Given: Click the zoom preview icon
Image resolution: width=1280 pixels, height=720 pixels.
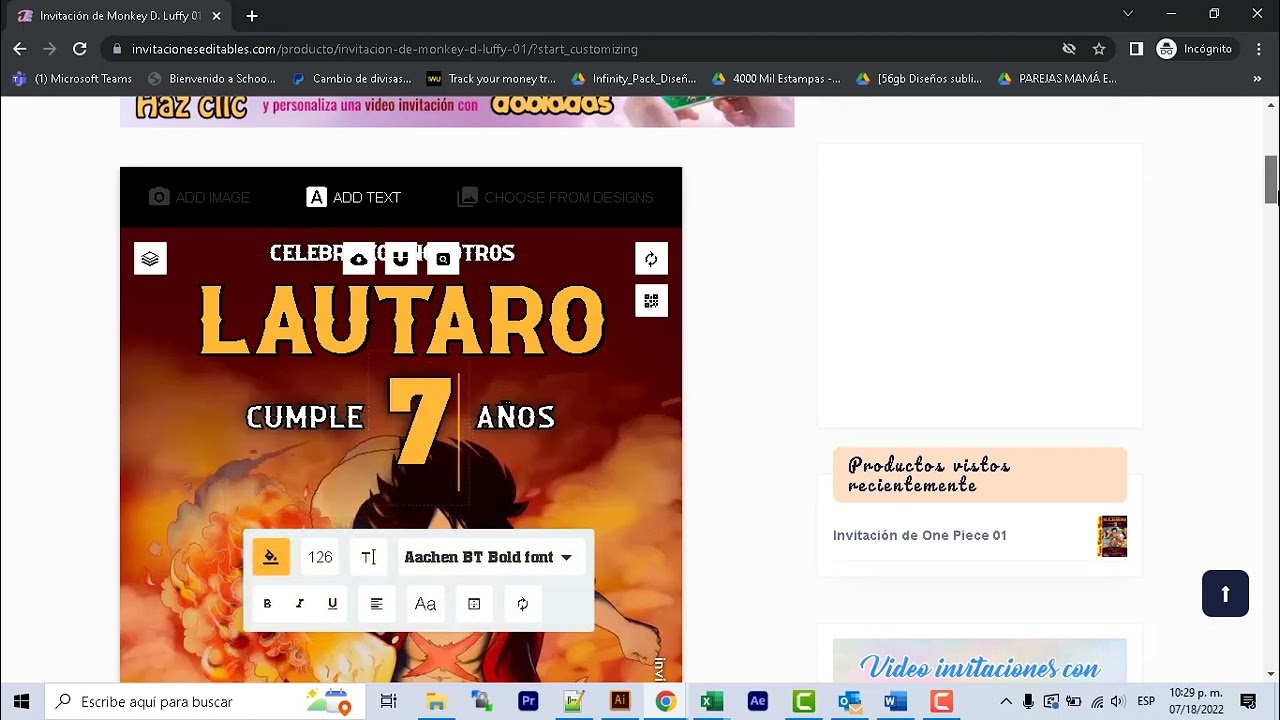Looking at the screenshot, I should coord(443,260).
